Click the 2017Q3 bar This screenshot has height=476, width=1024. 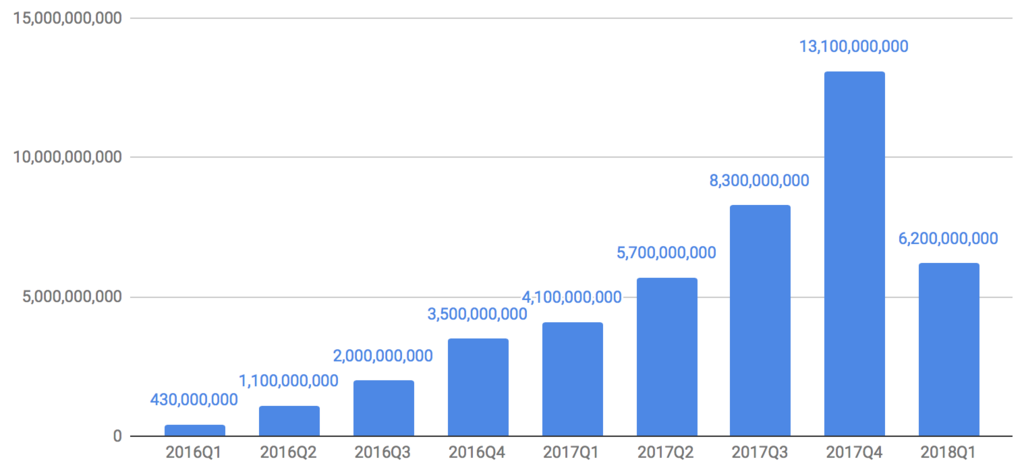(760, 321)
